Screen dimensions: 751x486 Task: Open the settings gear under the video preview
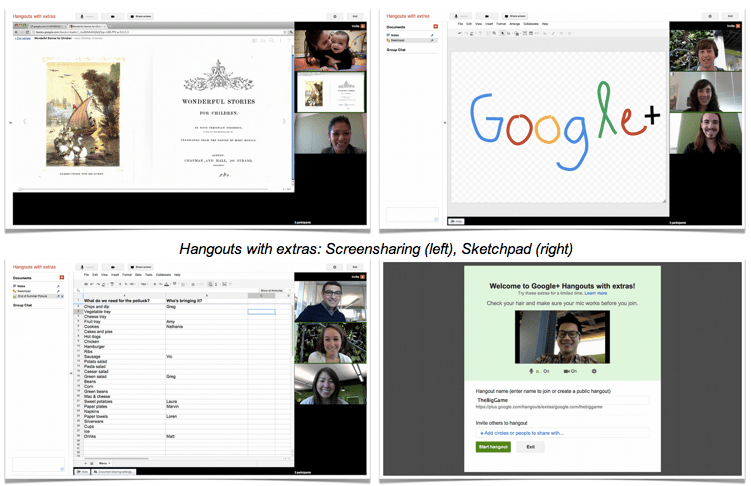point(593,370)
